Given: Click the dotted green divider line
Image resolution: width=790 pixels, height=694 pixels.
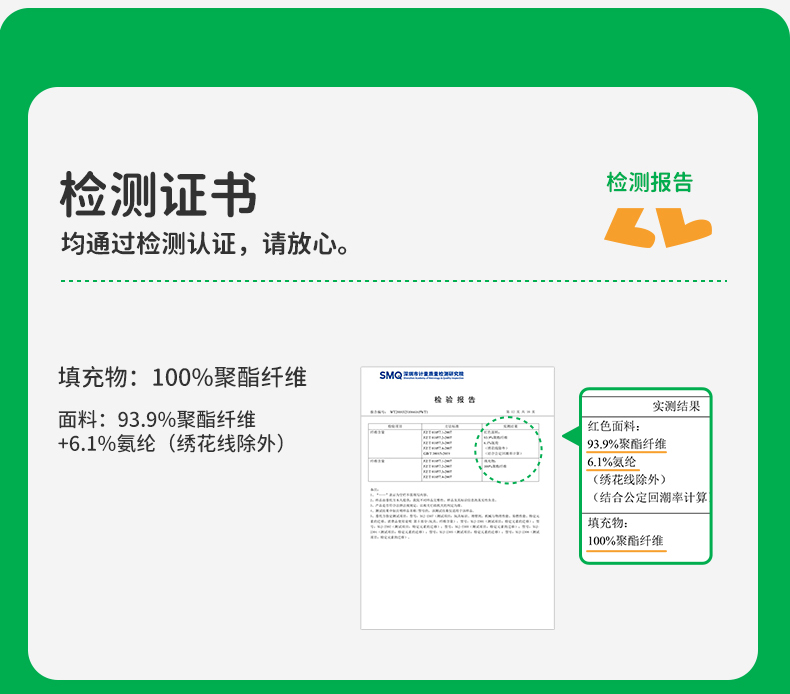Looking at the screenshot, I should click(x=394, y=281).
